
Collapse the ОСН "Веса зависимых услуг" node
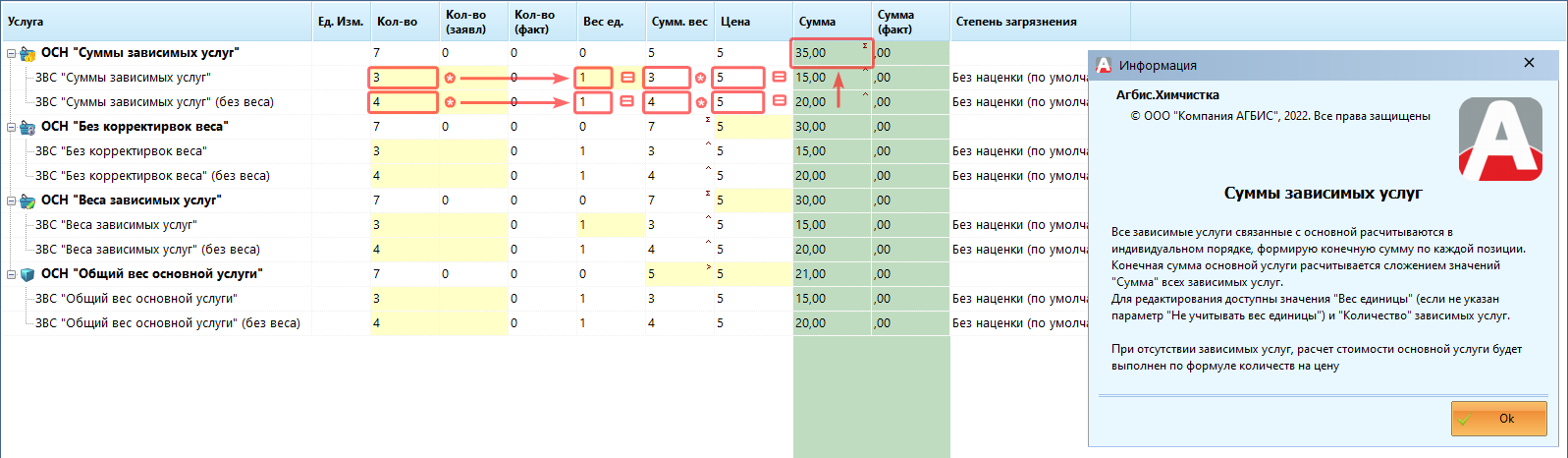click(11, 201)
